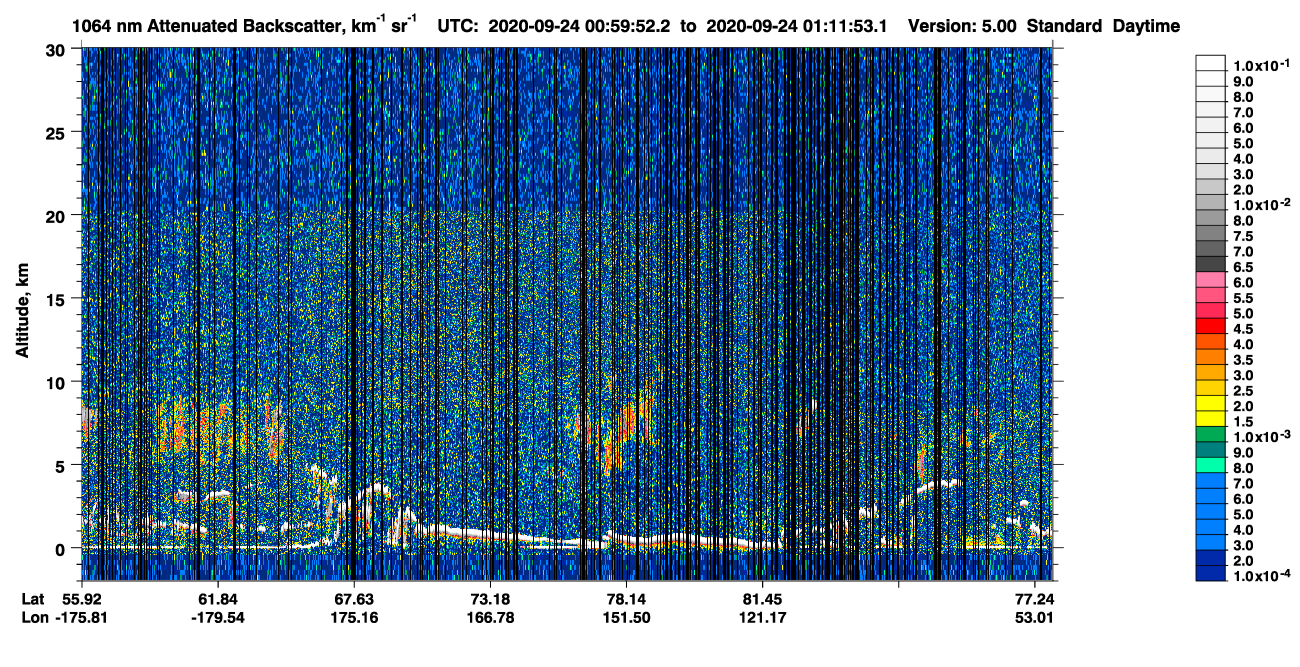Click the 4.5 colorbar label
The width and height of the screenshot is (1300, 667).
(1244, 328)
